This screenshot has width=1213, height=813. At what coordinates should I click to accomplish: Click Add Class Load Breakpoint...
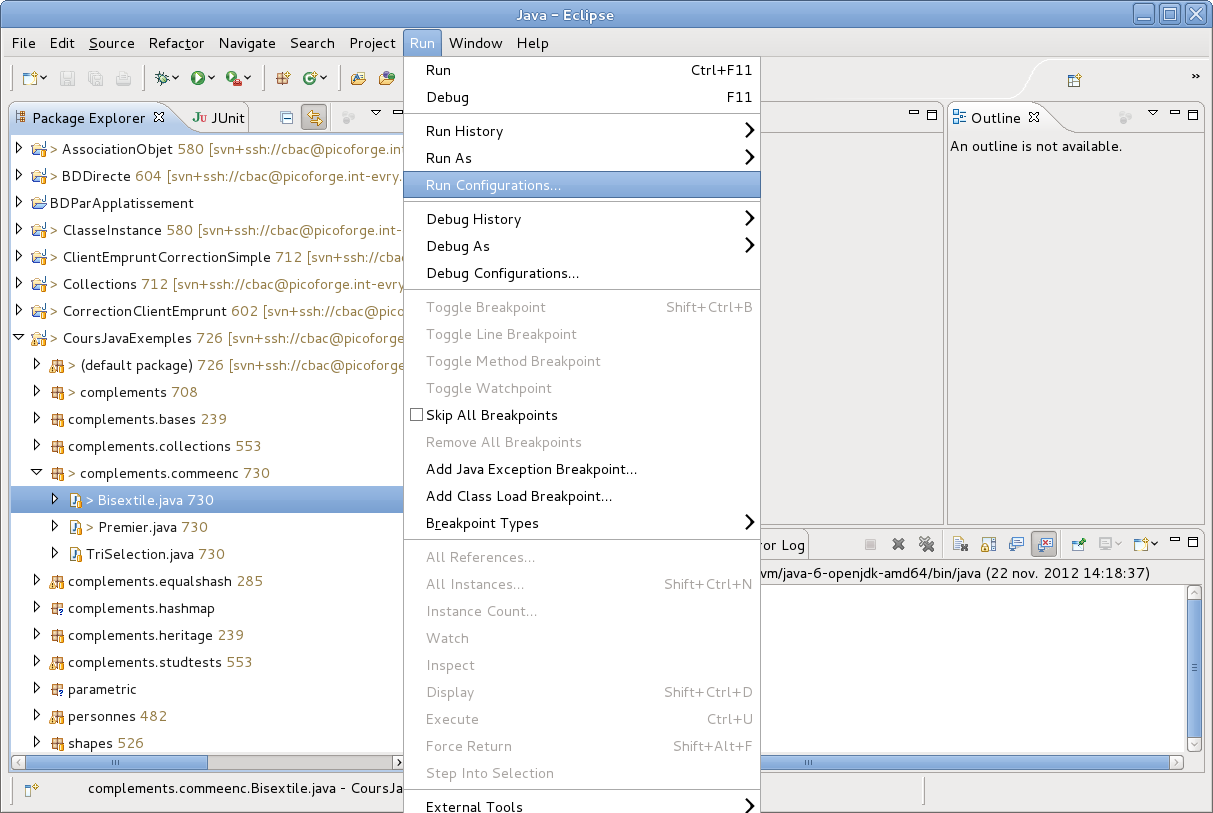[x=582, y=496]
